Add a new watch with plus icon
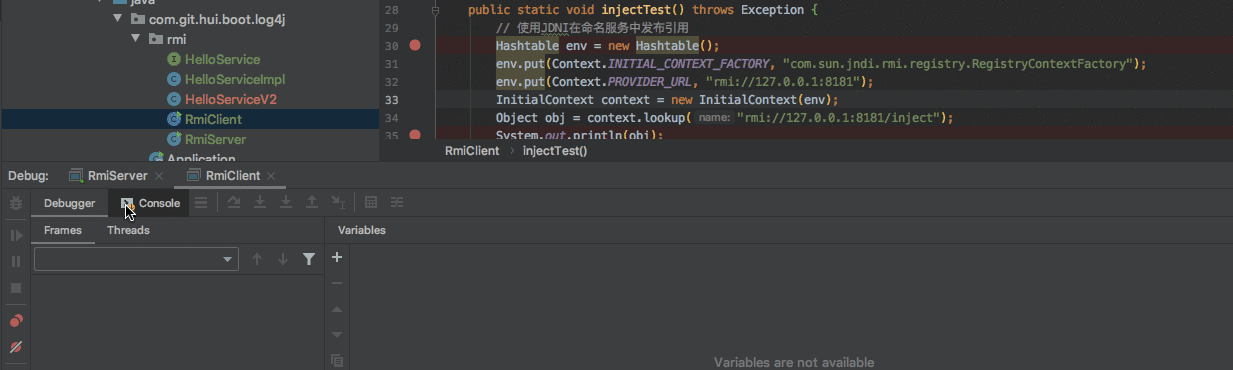Image resolution: width=1233 pixels, height=370 pixels. coord(337,257)
